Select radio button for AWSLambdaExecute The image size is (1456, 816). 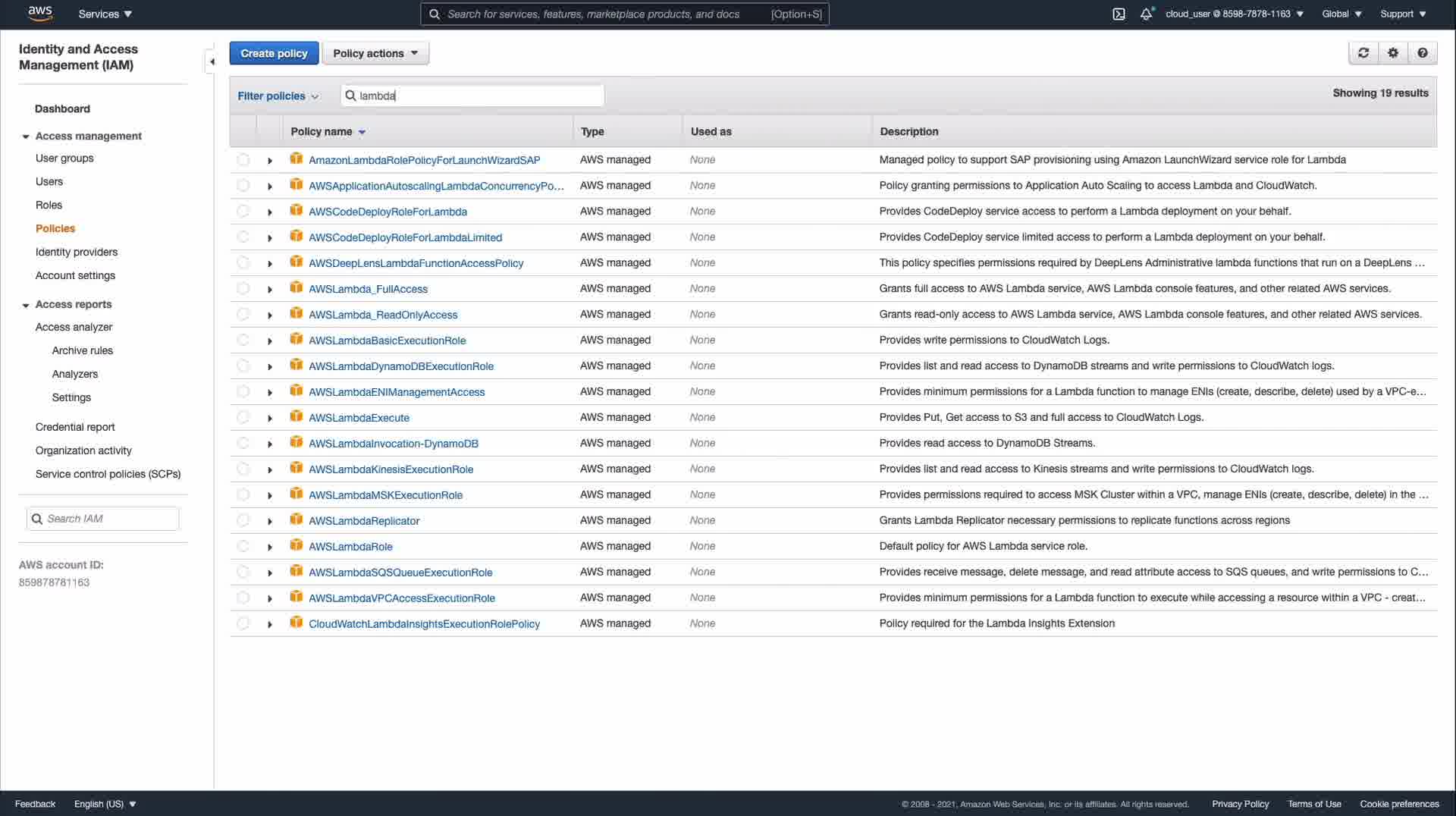click(x=243, y=418)
